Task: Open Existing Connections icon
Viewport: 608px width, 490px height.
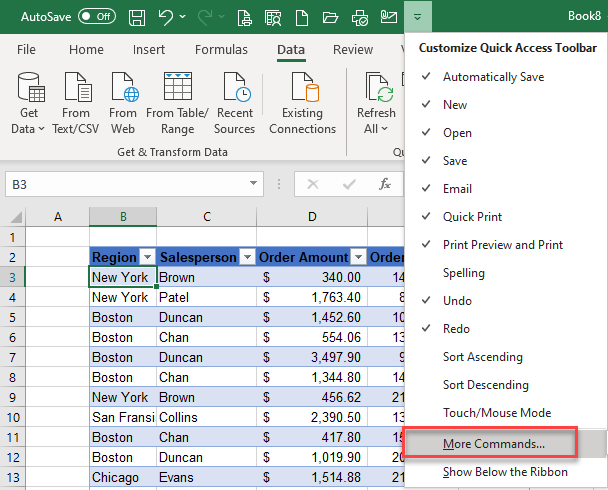Action: pyautogui.click(x=302, y=88)
